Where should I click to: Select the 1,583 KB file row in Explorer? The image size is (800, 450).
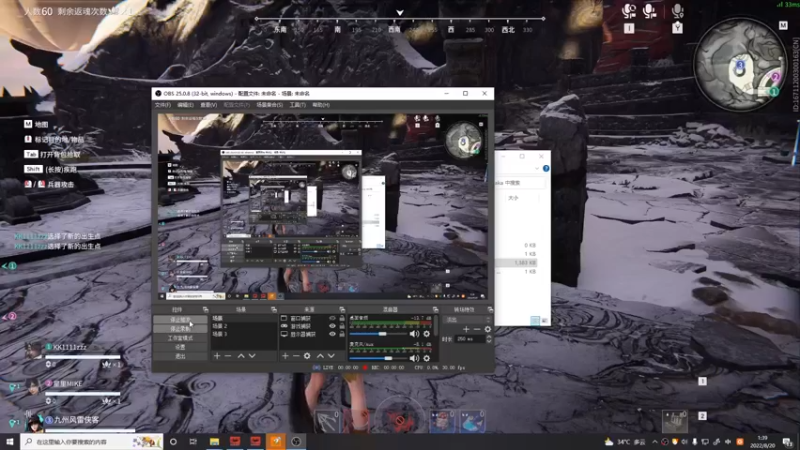516,263
